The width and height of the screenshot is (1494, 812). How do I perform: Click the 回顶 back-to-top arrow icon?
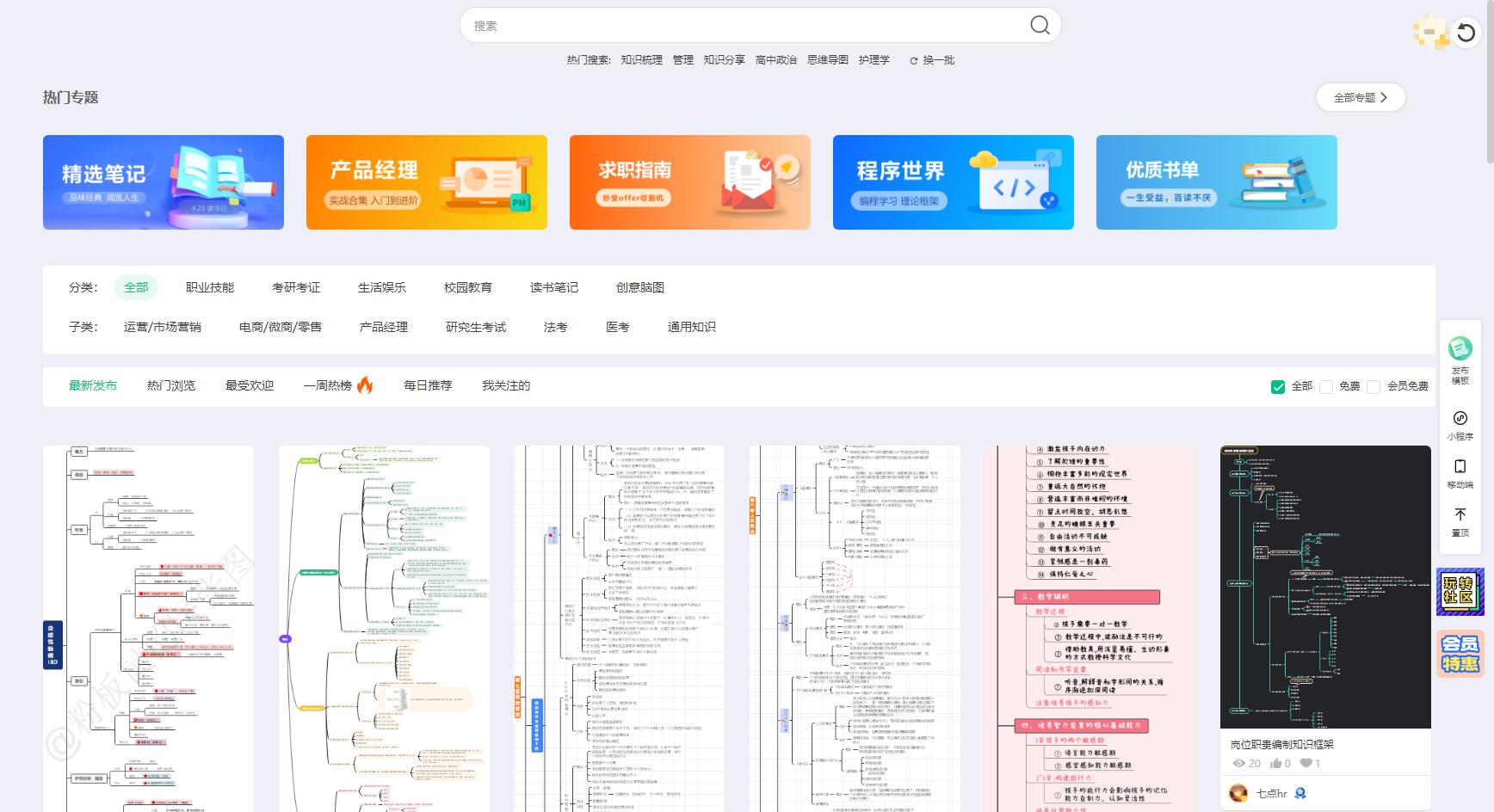(x=1460, y=514)
